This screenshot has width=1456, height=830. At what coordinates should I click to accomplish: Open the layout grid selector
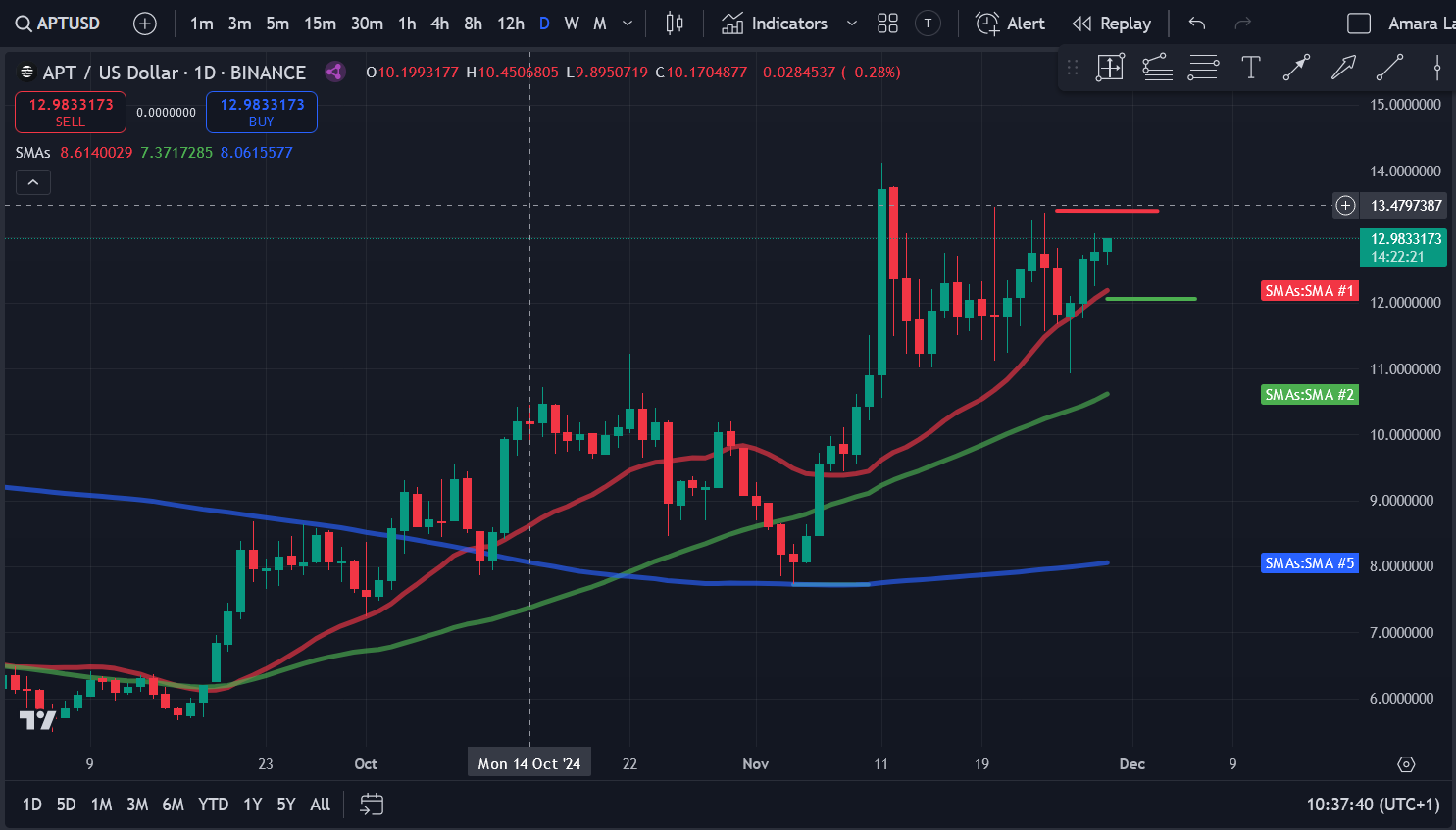coord(888,24)
